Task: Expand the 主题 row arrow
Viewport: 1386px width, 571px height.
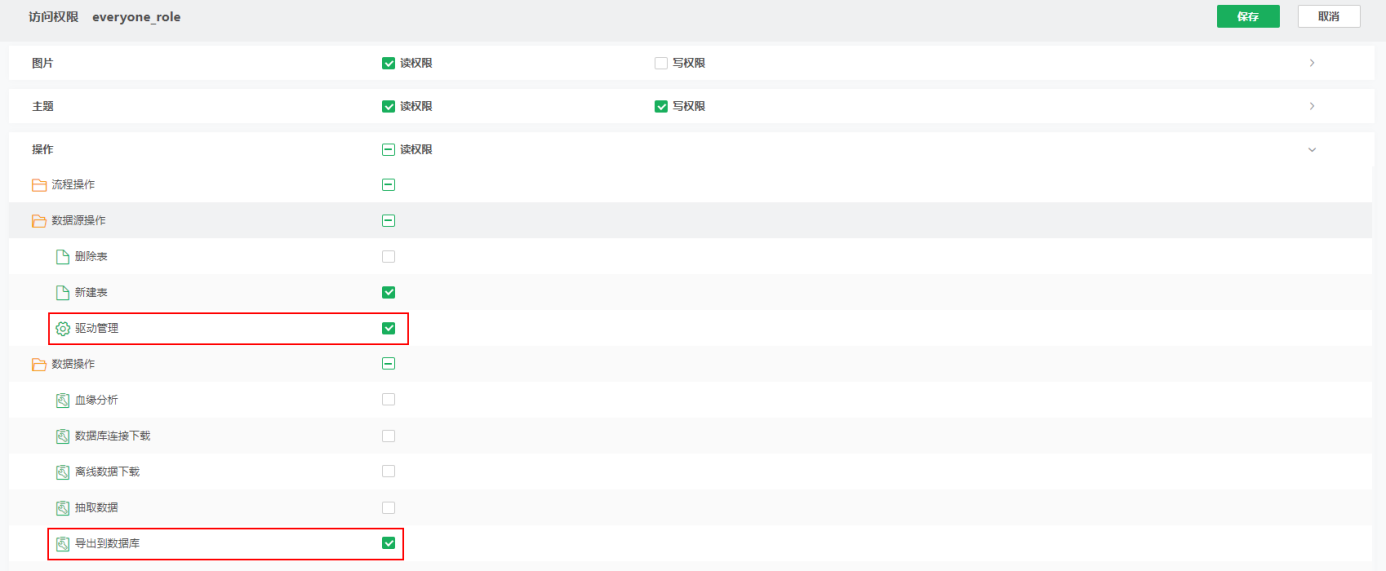Action: 1312,106
